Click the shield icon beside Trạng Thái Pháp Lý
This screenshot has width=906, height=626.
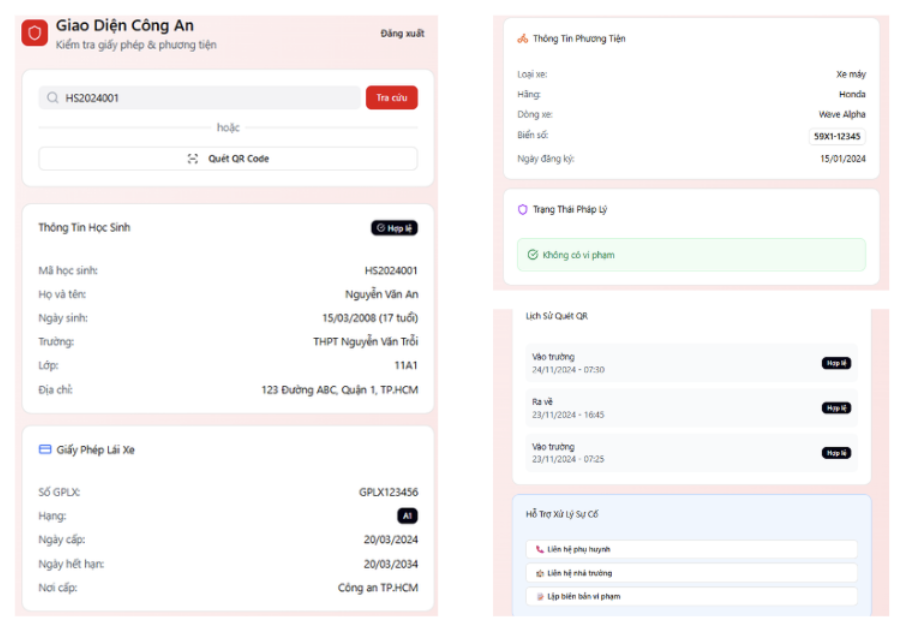coord(522,210)
